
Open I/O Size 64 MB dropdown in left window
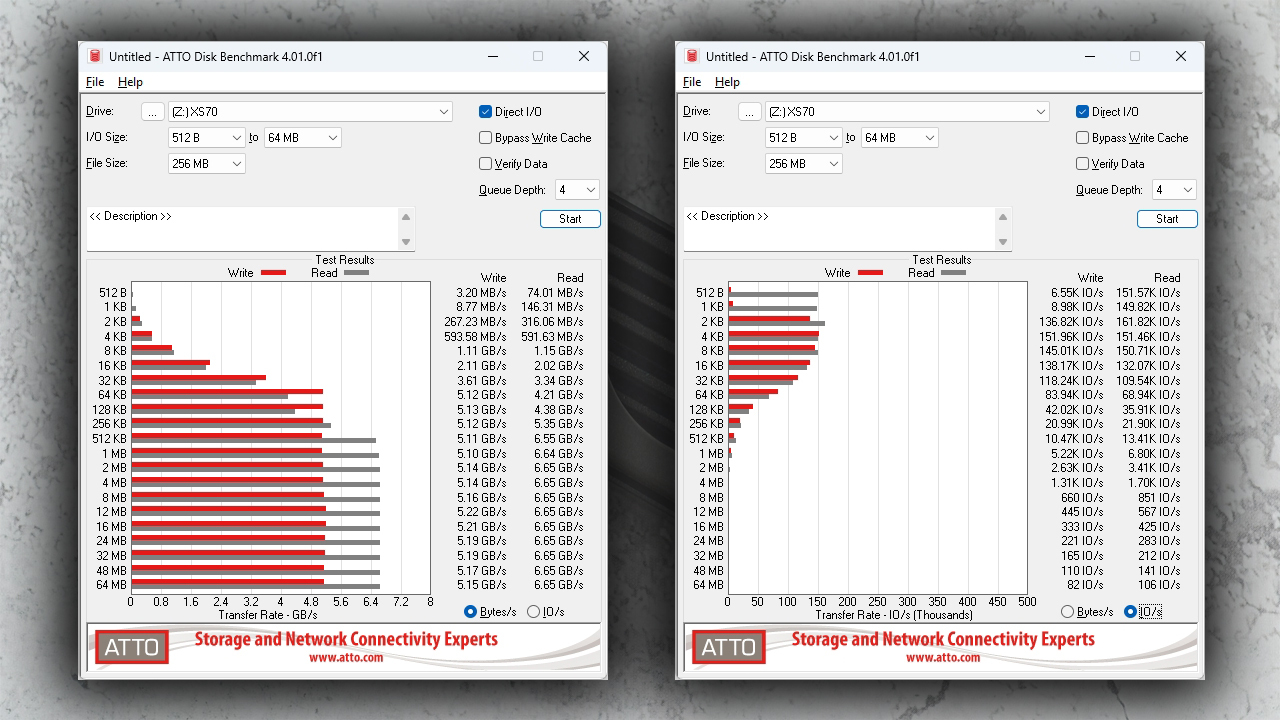[x=302, y=138]
